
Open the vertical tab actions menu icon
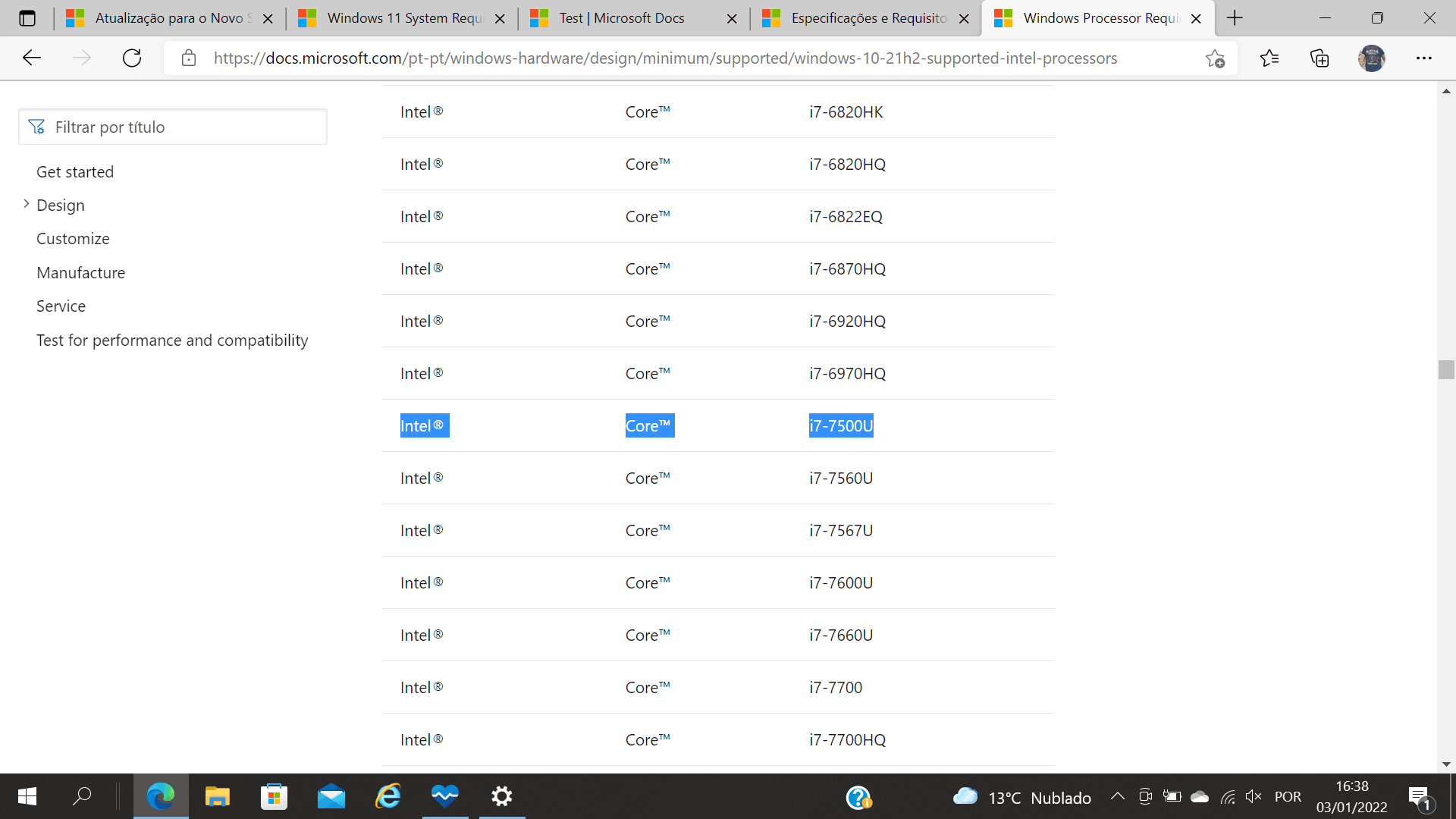coord(27,18)
